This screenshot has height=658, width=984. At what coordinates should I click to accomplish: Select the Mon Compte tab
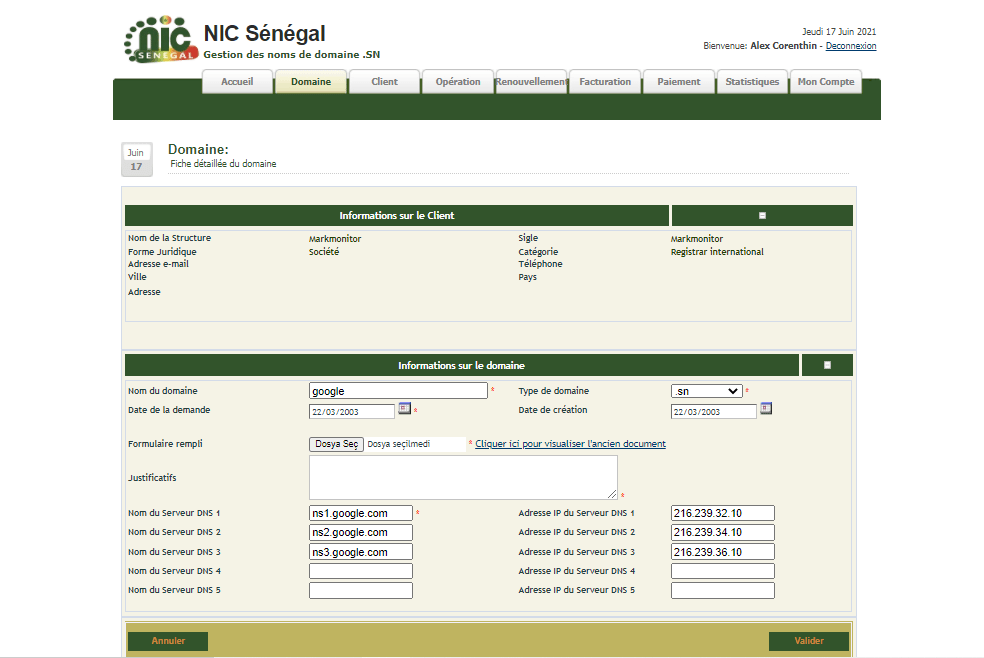(x=825, y=82)
